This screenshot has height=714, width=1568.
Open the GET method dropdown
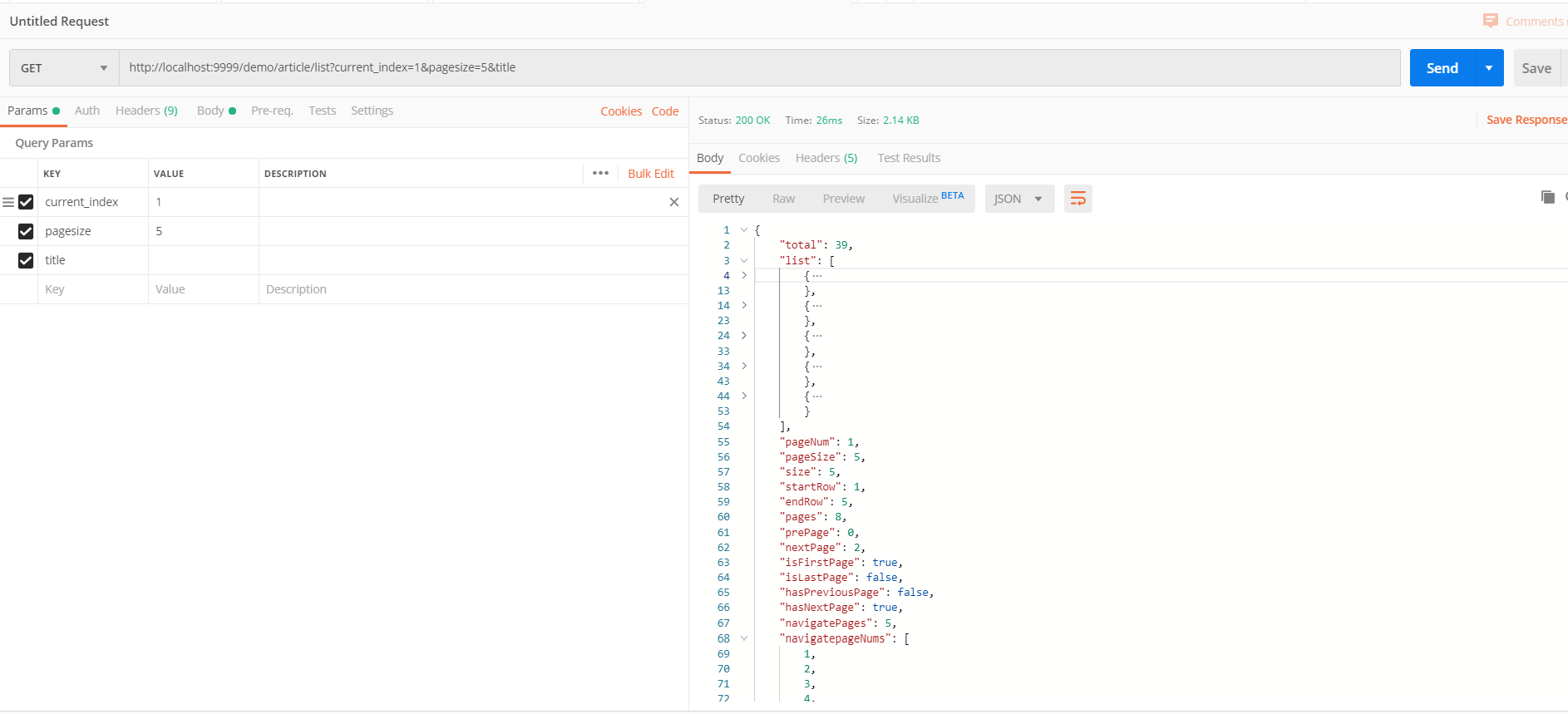tap(65, 68)
